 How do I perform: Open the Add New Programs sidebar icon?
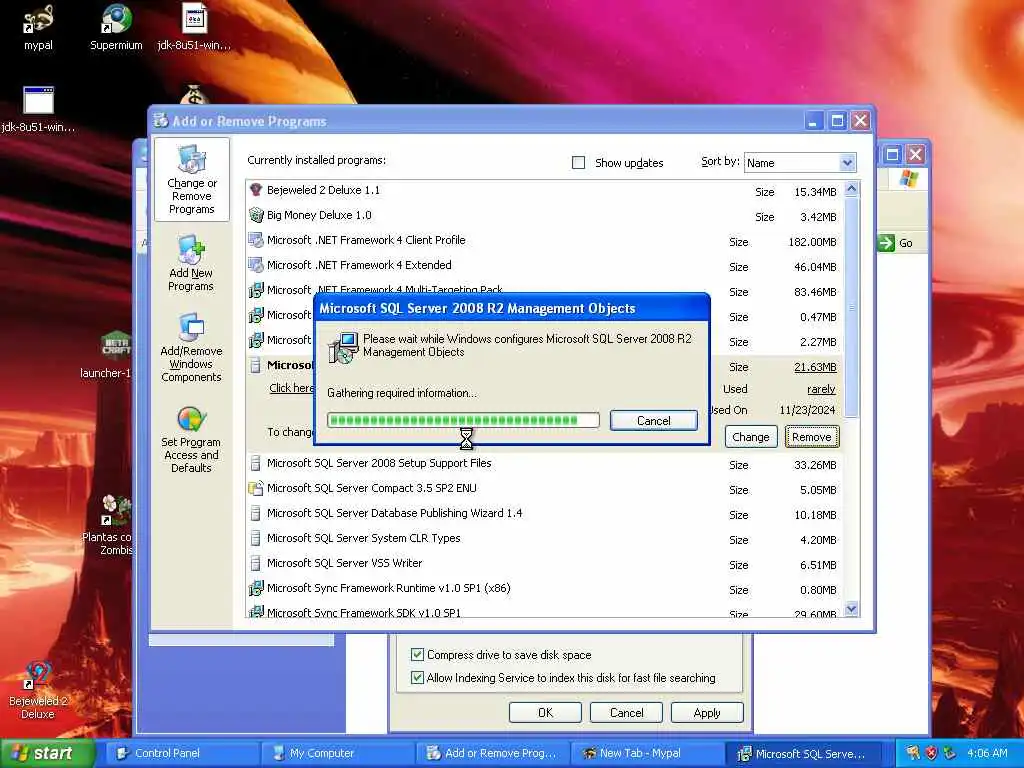[191, 249]
